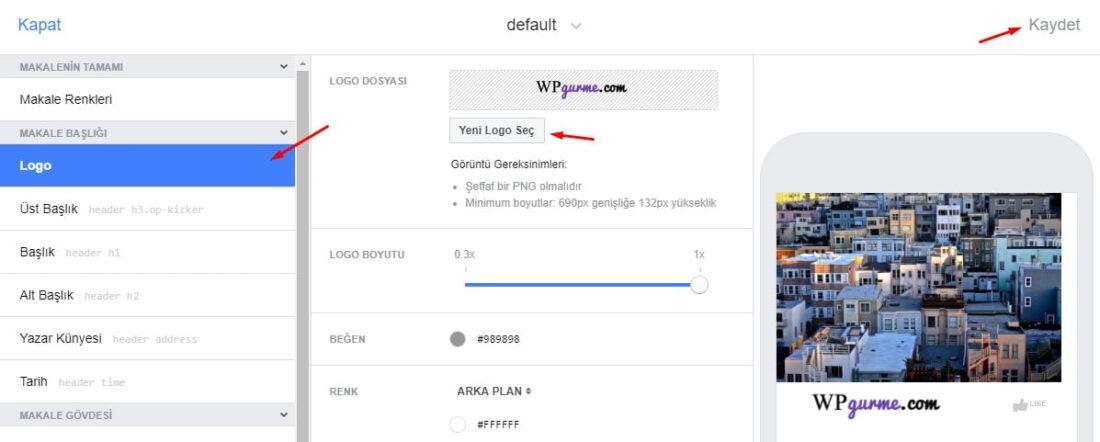Screen dimensions: 1100x442
Task: Open Yazar Künyesi settings
Action: 147,339
